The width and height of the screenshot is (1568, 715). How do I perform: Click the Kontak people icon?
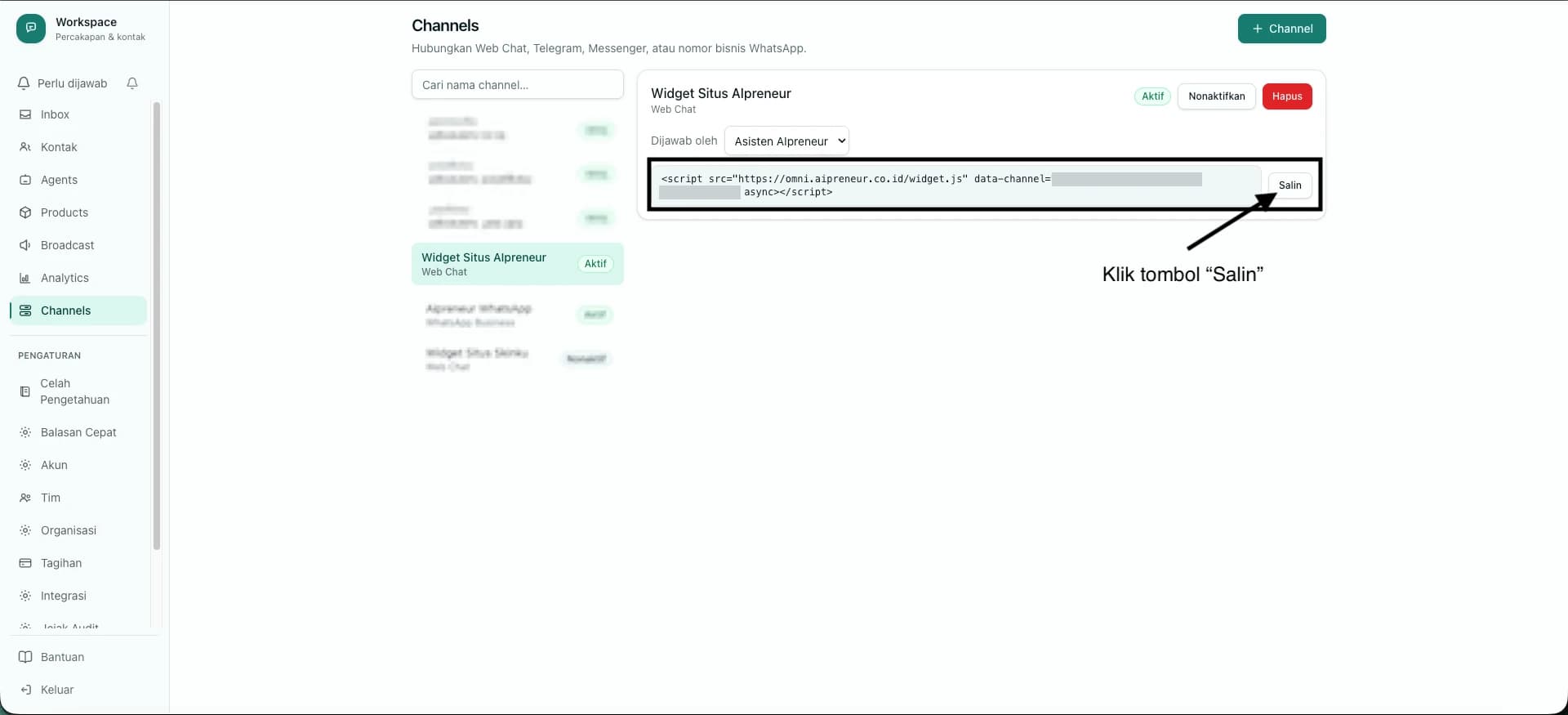click(x=25, y=147)
